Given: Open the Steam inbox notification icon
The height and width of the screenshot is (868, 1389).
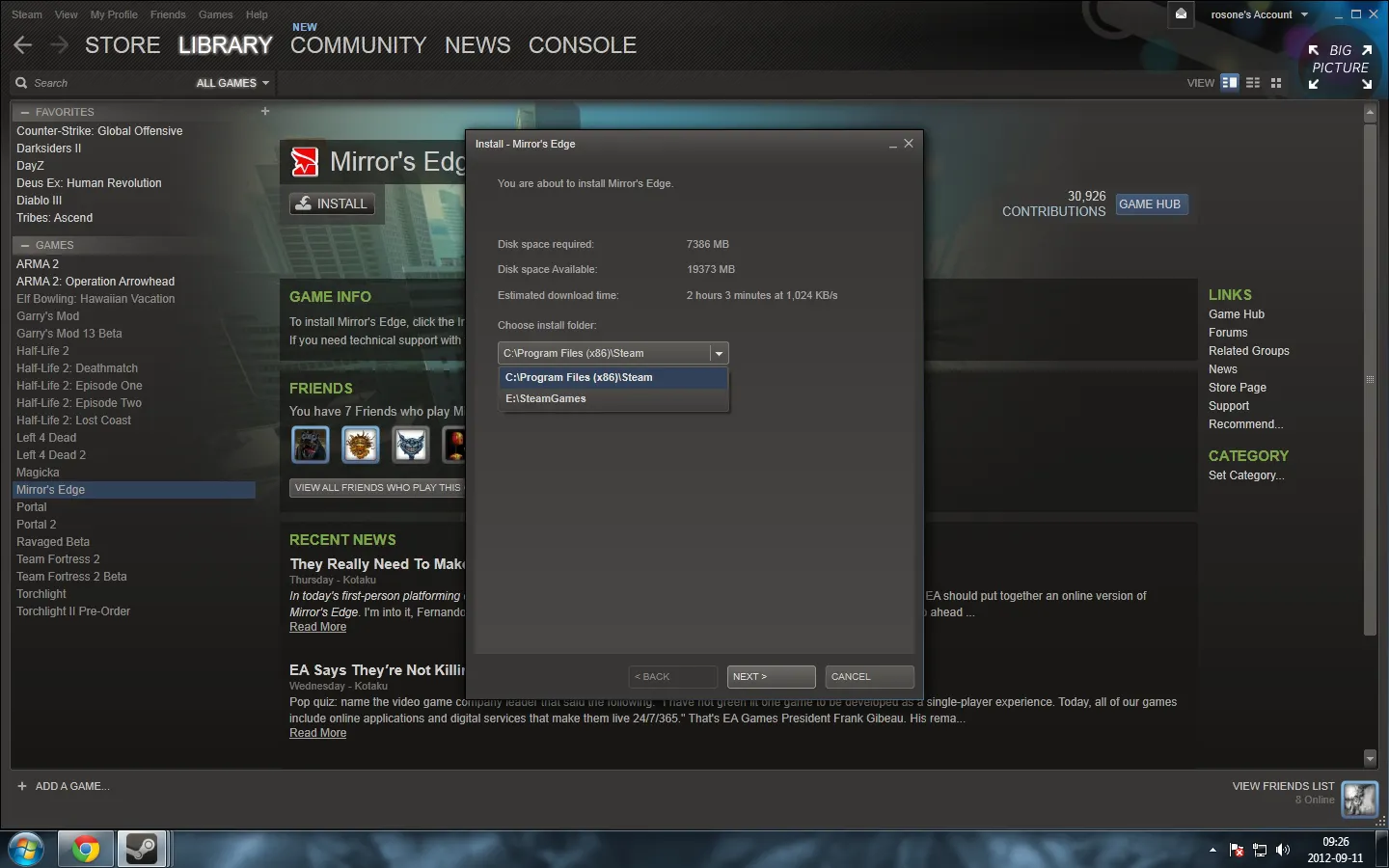Looking at the screenshot, I should tap(1182, 14).
